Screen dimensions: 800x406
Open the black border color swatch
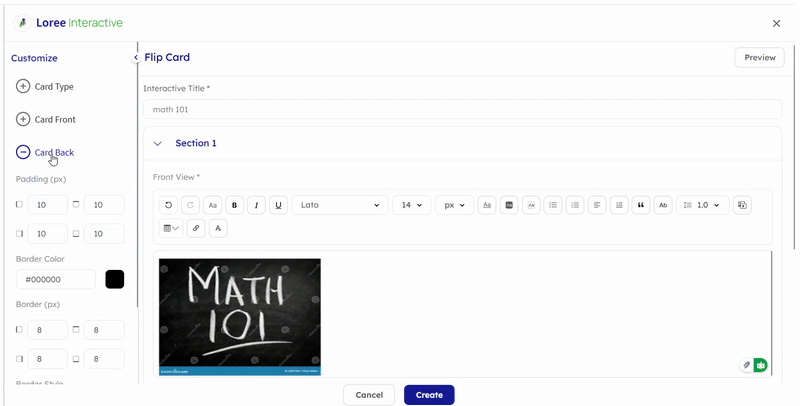tap(115, 279)
